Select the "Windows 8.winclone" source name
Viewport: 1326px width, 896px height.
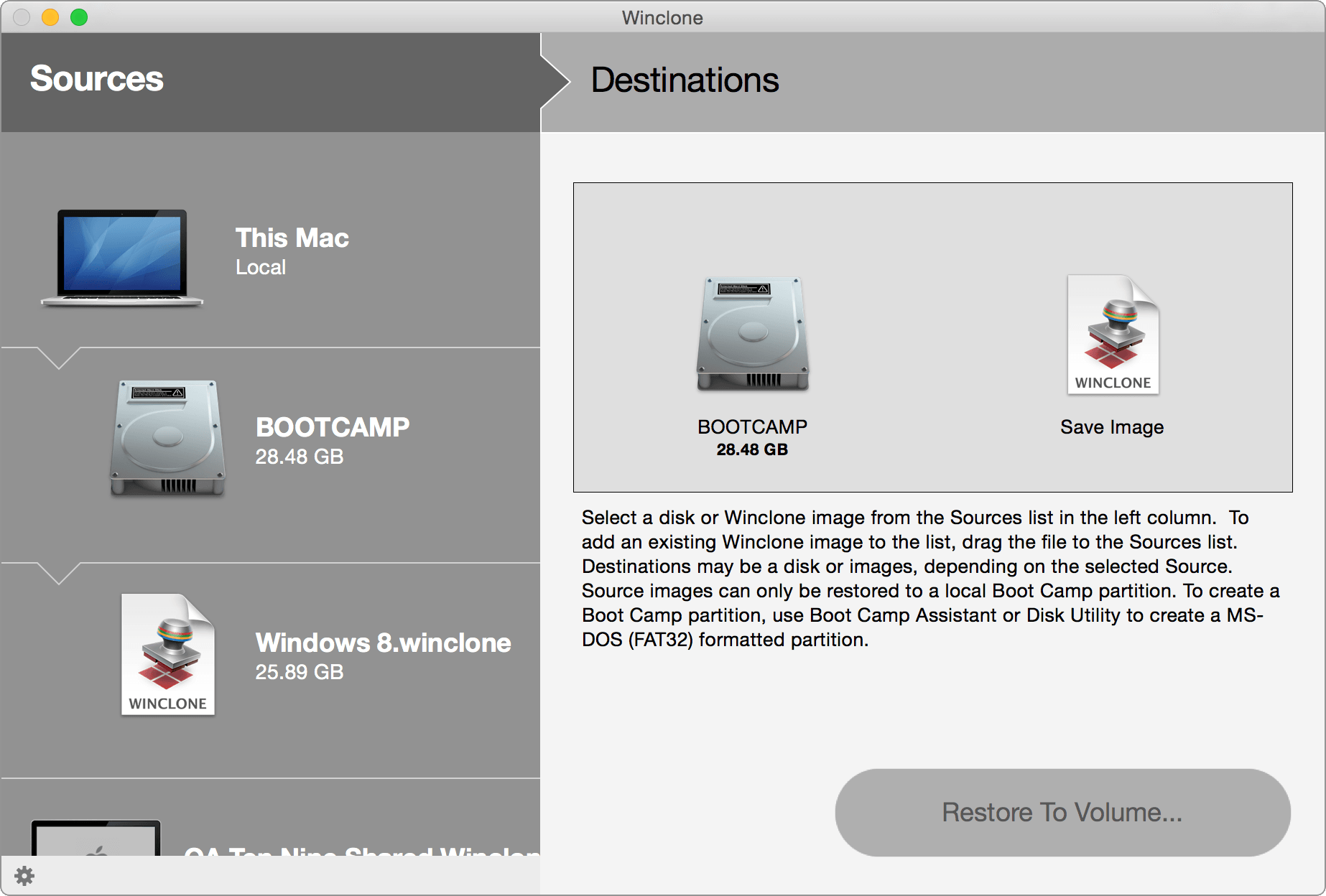click(x=383, y=643)
